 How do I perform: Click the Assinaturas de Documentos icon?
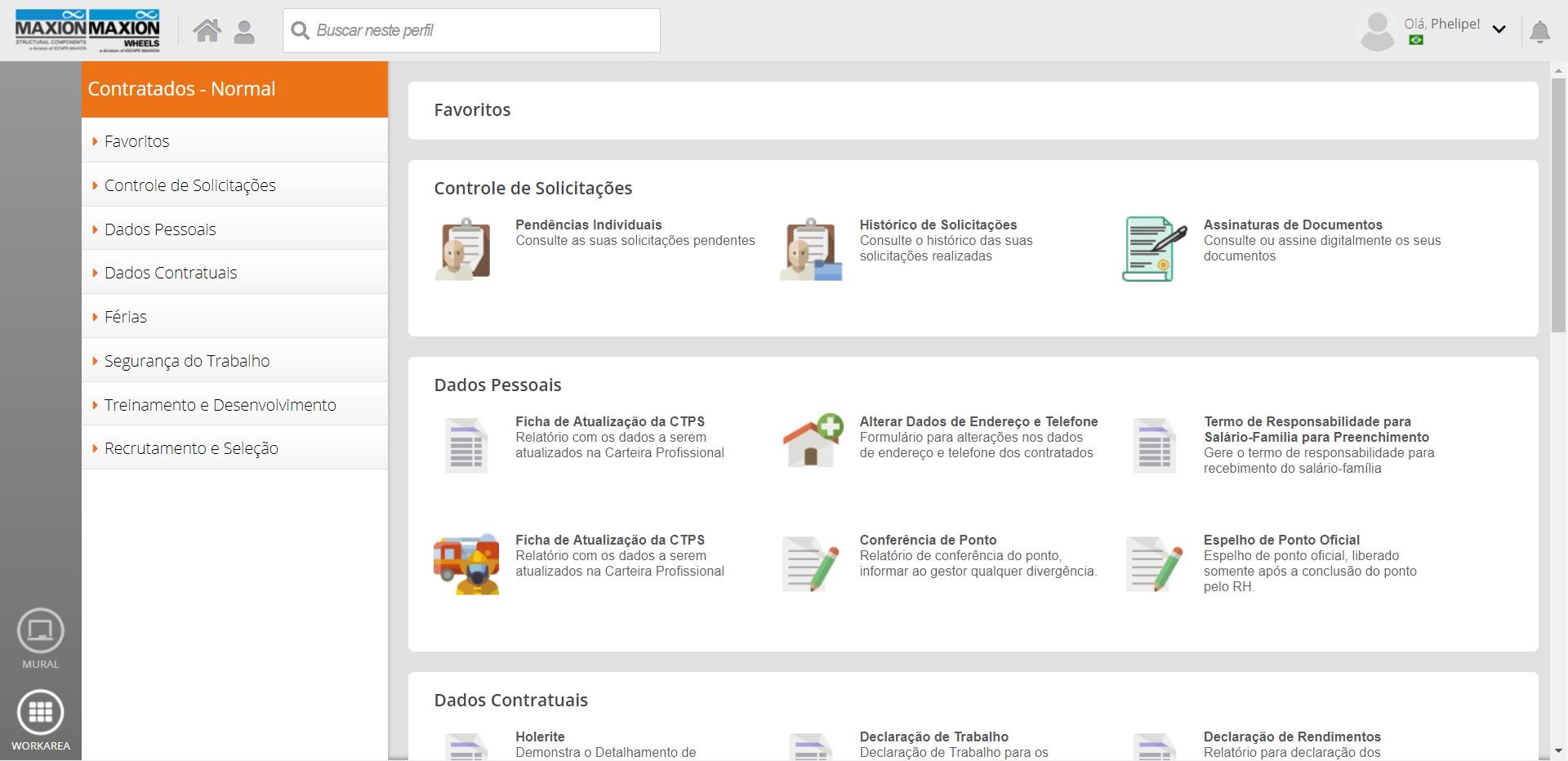pos(1154,249)
